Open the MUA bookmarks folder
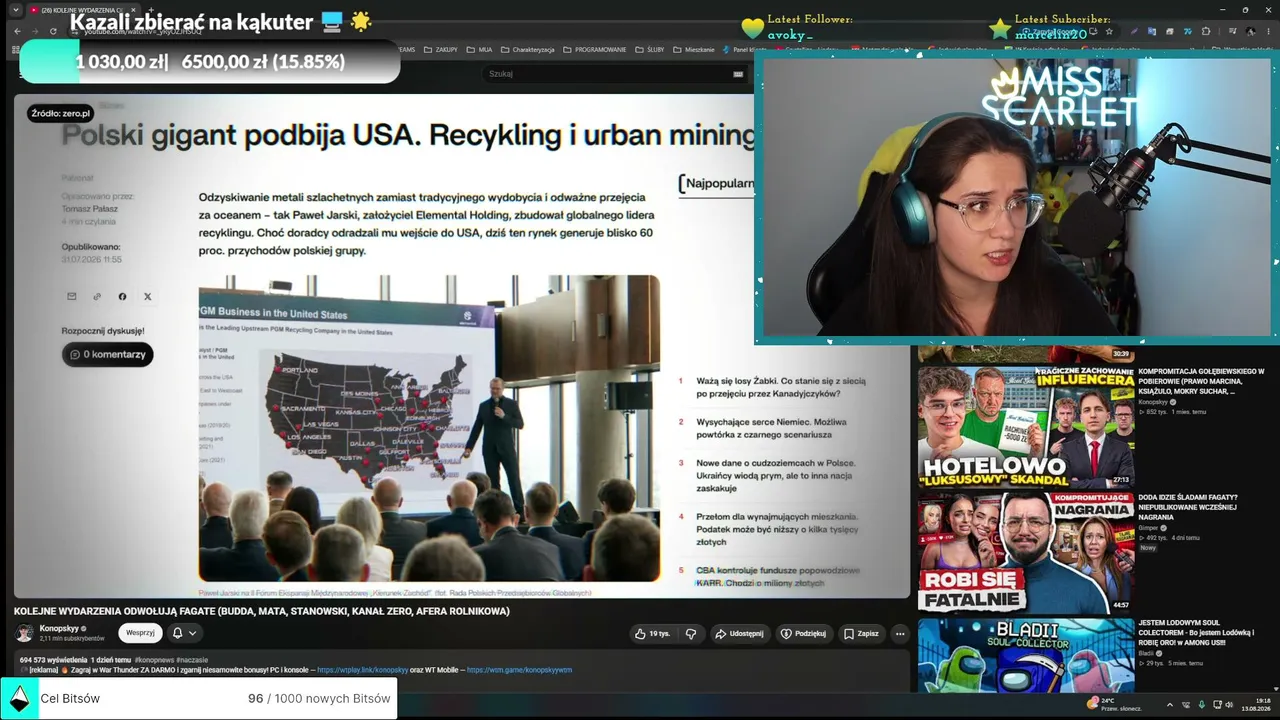The width and height of the screenshot is (1280, 720). click(479, 49)
